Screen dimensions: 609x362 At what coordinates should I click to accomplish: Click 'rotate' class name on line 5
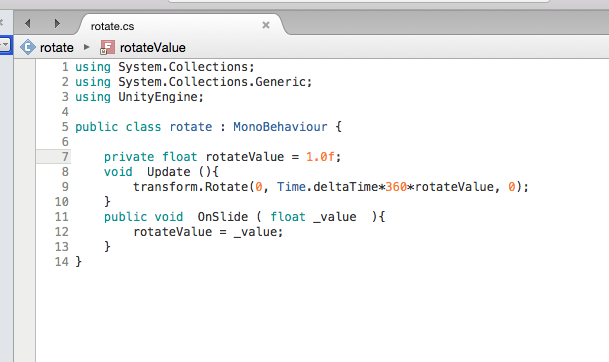(191, 127)
